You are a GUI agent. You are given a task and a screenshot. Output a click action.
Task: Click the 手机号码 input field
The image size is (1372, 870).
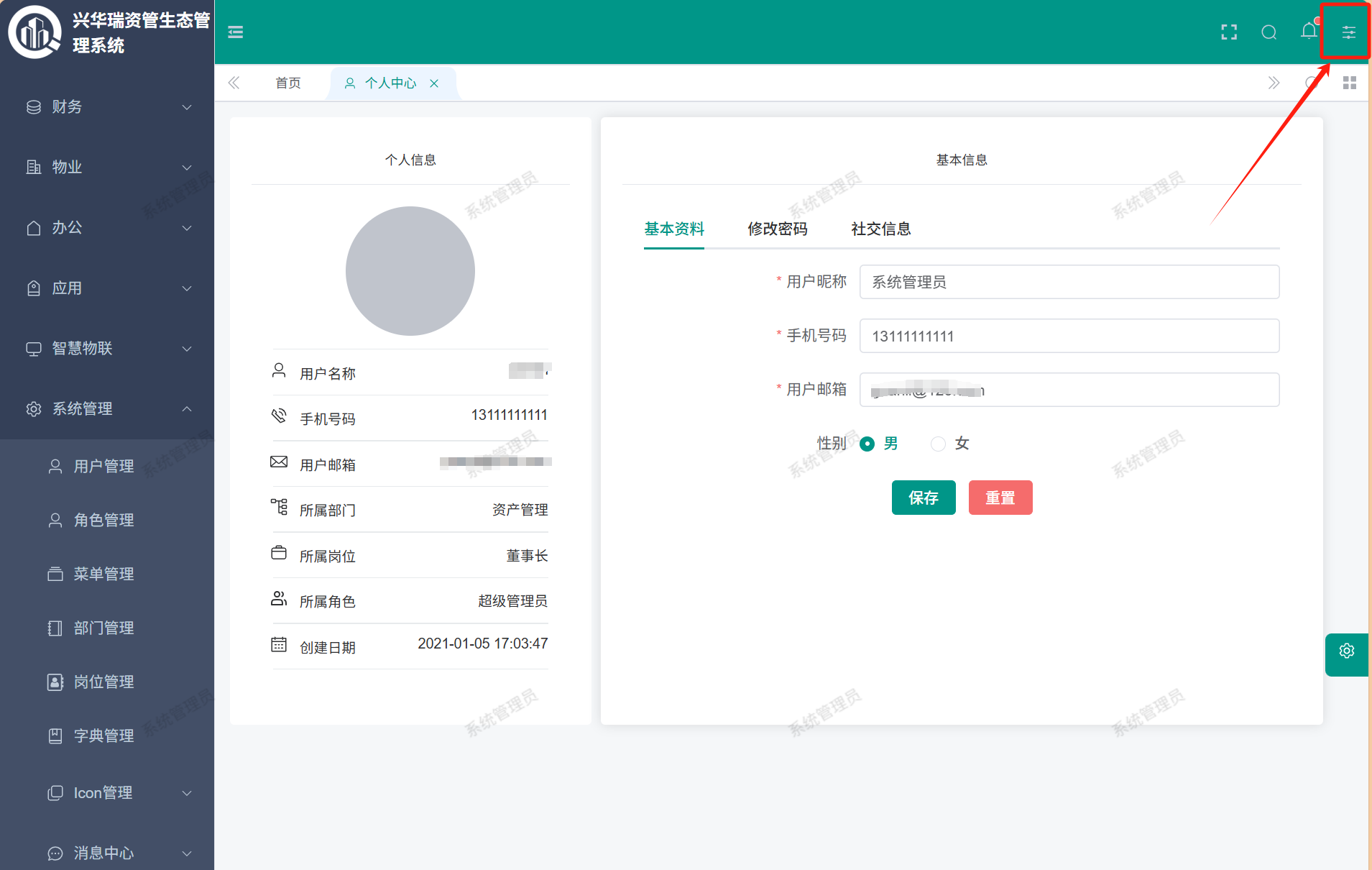tap(1069, 336)
